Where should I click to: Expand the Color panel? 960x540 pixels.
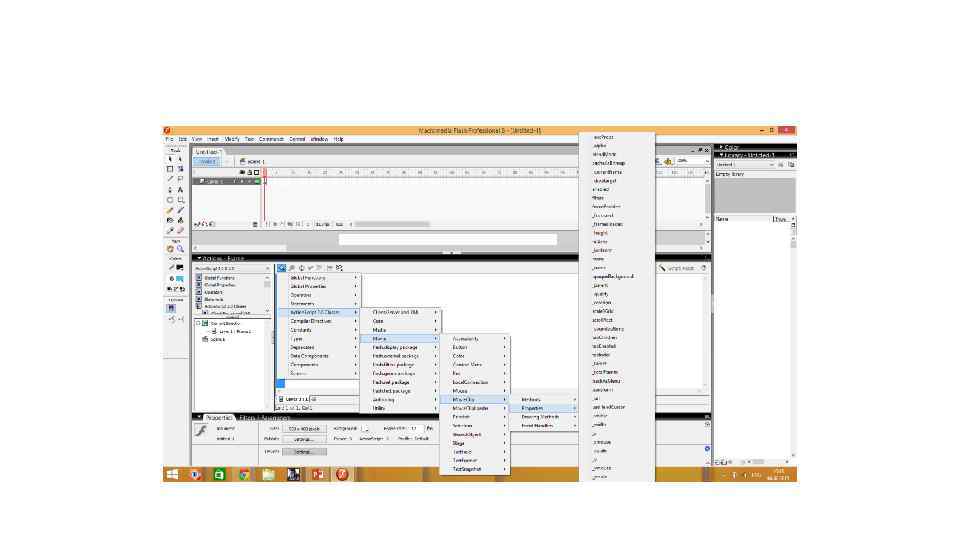tap(722, 148)
